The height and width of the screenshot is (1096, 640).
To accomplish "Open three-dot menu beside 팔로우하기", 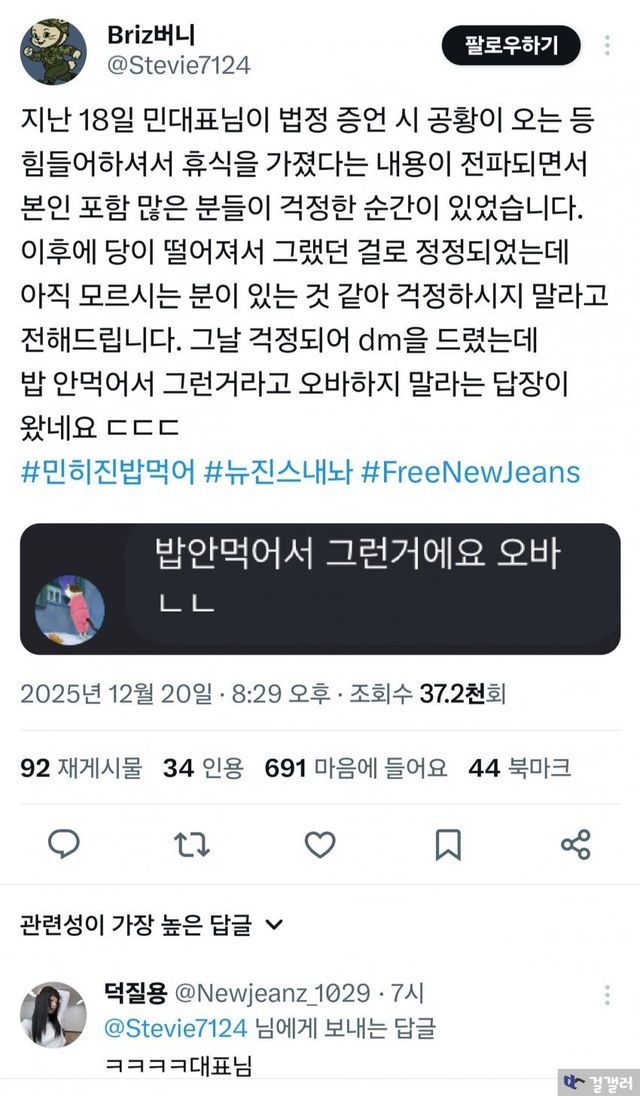I will click(x=607, y=45).
